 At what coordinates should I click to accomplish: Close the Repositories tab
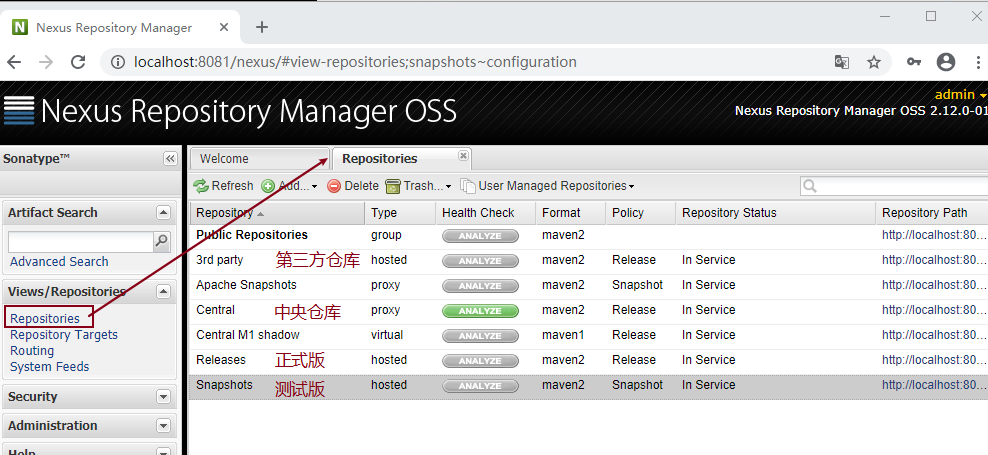(x=463, y=155)
